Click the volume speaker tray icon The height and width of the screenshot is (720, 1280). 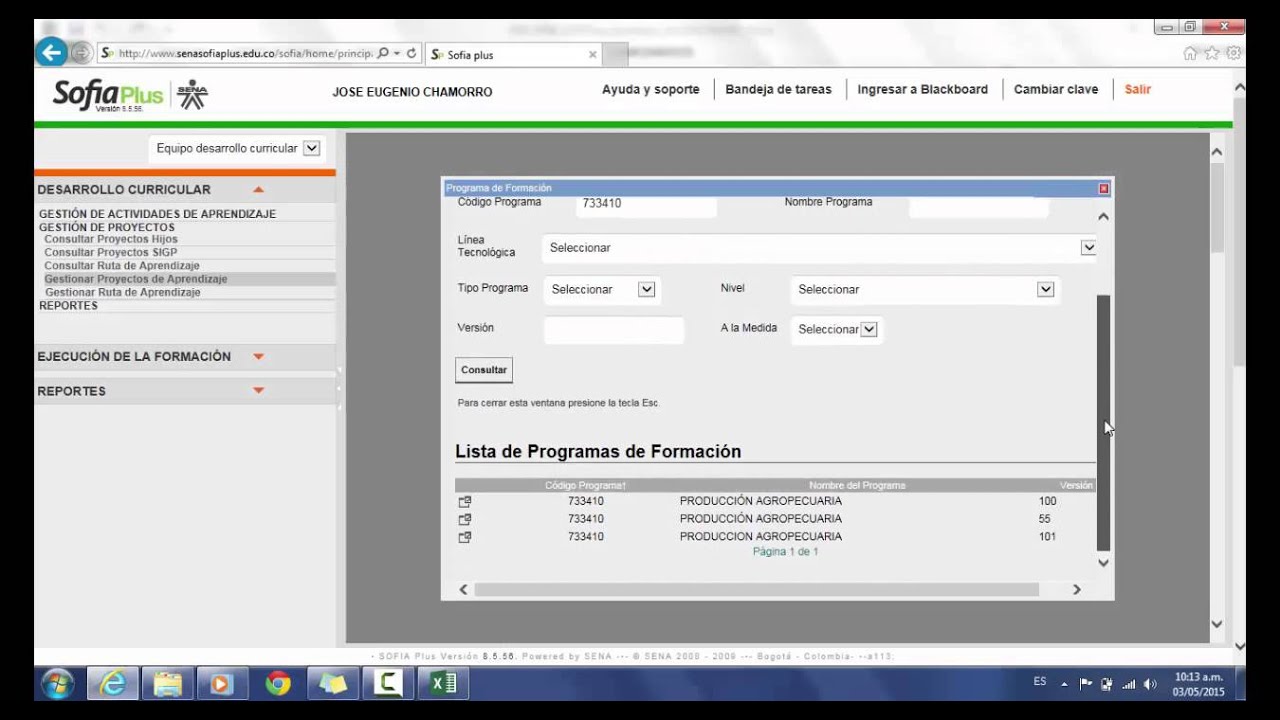pos(1150,684)
